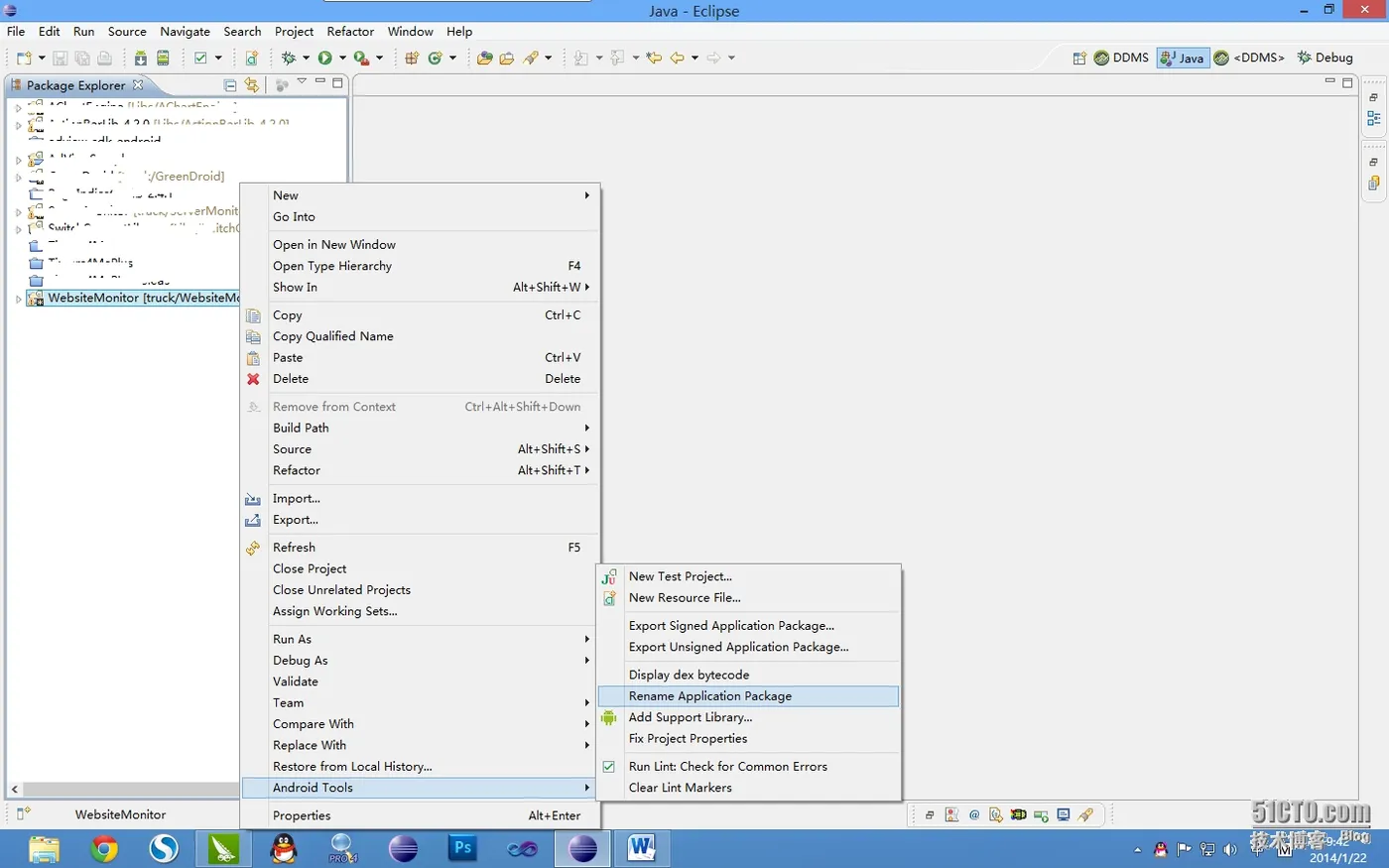The width and height of the screenshot is (1389, 868).
Task: Switch to the Debug perspective
Action: pos(1325,58)
